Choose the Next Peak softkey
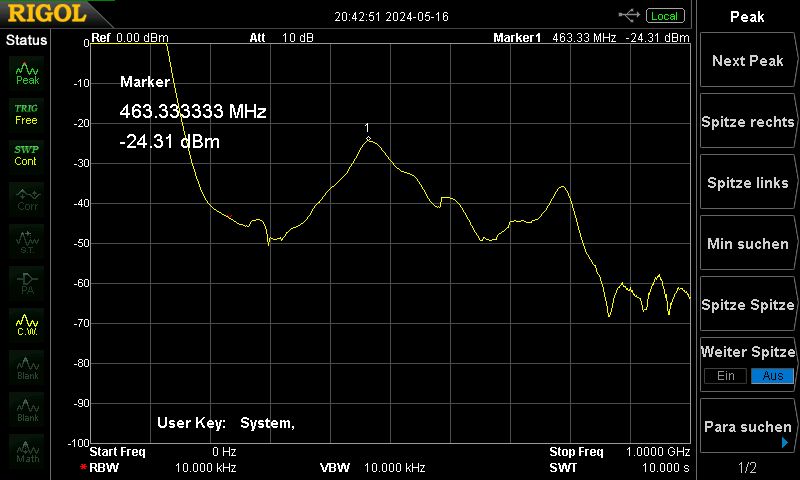The image size is (800, 480). pos(748,61)
